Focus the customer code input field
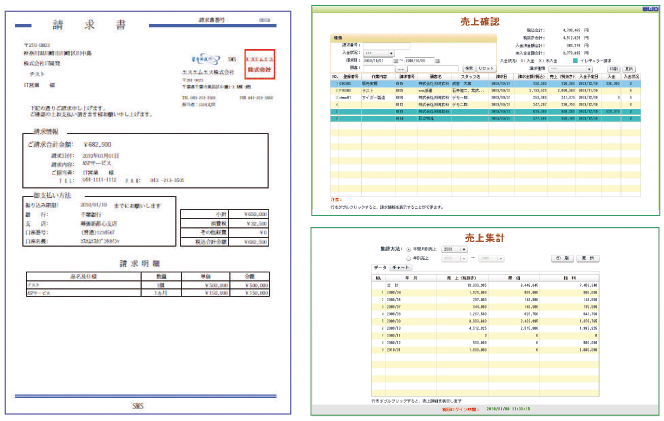Screen dimensions: 664x421 click(x=379, y=69)
